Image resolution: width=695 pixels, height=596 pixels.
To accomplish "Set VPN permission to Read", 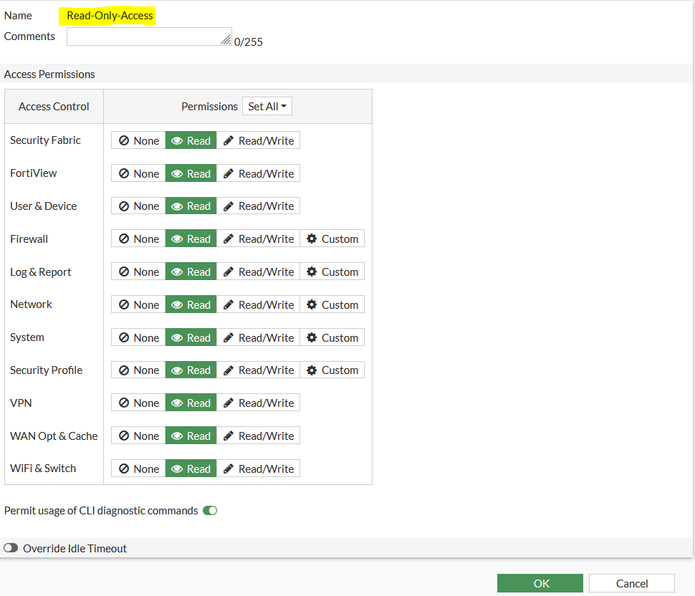I will (x=191, y=402).
